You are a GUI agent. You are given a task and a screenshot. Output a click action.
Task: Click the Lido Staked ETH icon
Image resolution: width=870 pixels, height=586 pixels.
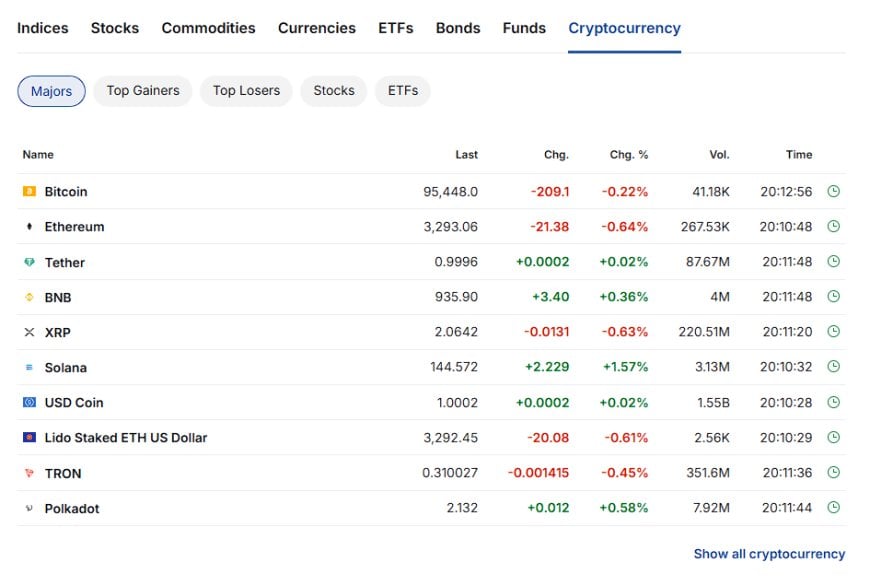(x=29, y=437)
